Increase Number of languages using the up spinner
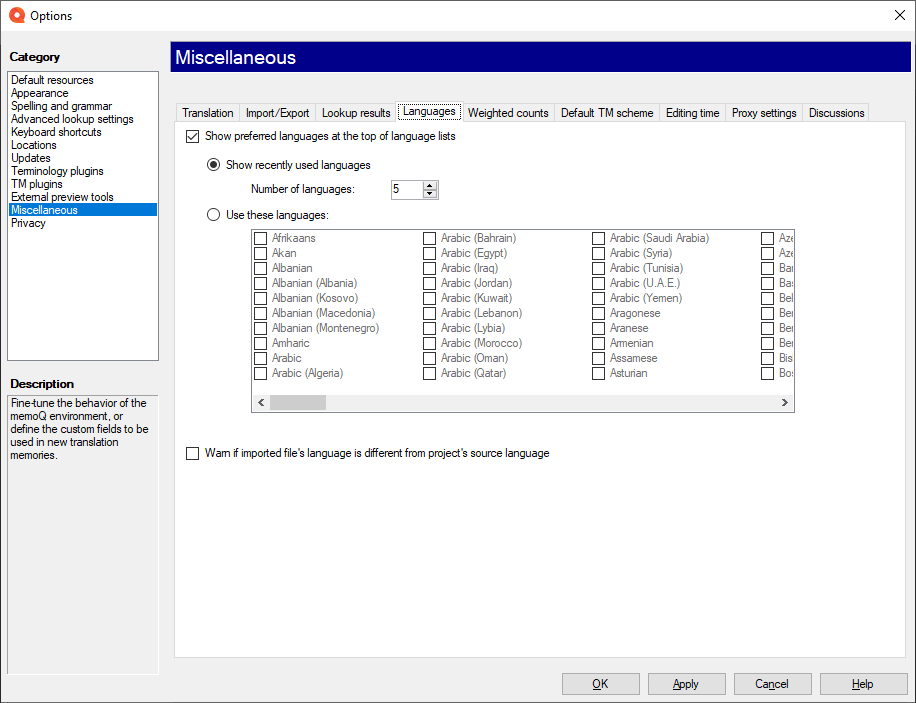 click(429, 185)
